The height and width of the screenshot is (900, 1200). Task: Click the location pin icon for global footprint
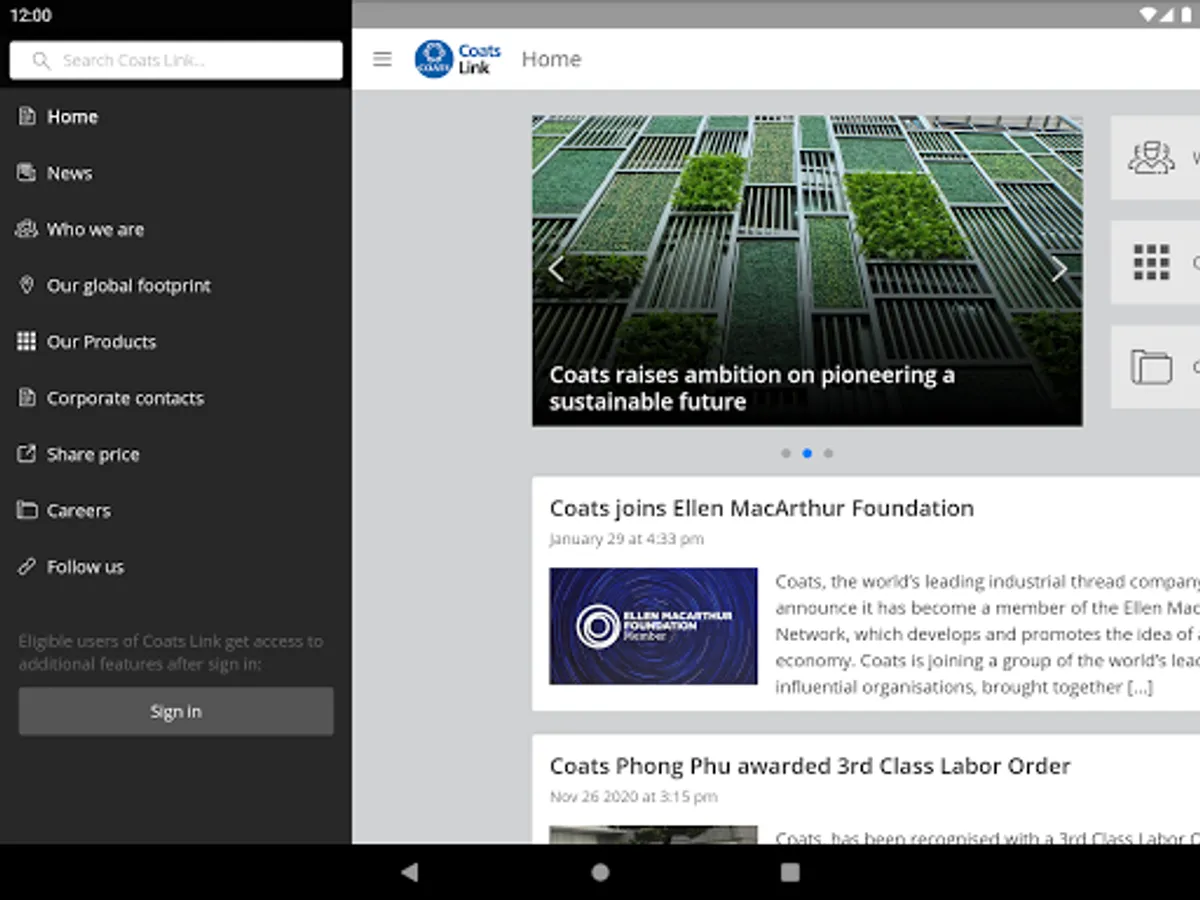[x=27, y=285]
